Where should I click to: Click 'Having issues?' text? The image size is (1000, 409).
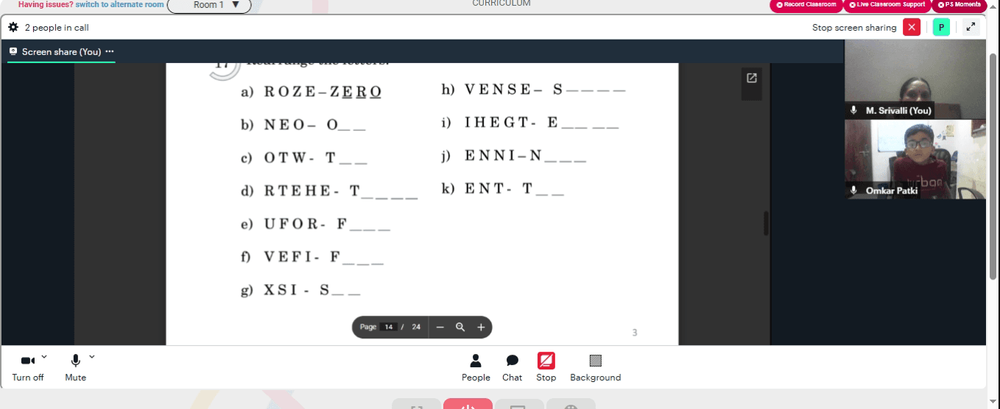(x=45, y=4)
